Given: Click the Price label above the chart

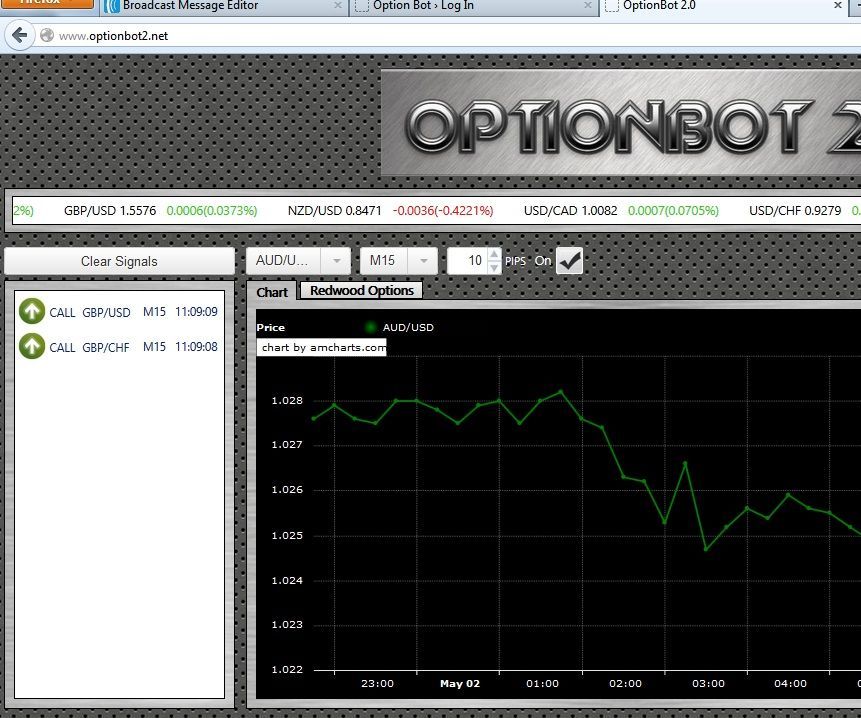Looking at the screenshot, I should pos(271,327).
